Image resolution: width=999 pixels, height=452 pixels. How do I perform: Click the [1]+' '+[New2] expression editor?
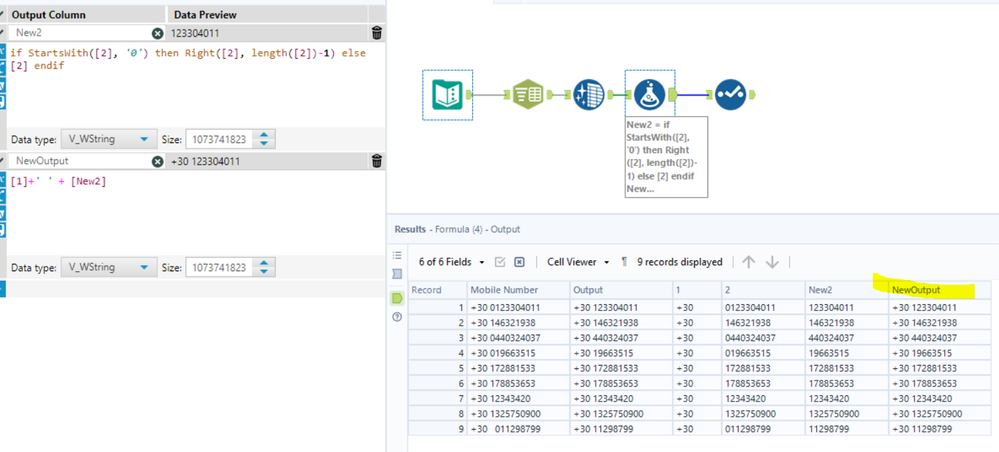[196, 213]
